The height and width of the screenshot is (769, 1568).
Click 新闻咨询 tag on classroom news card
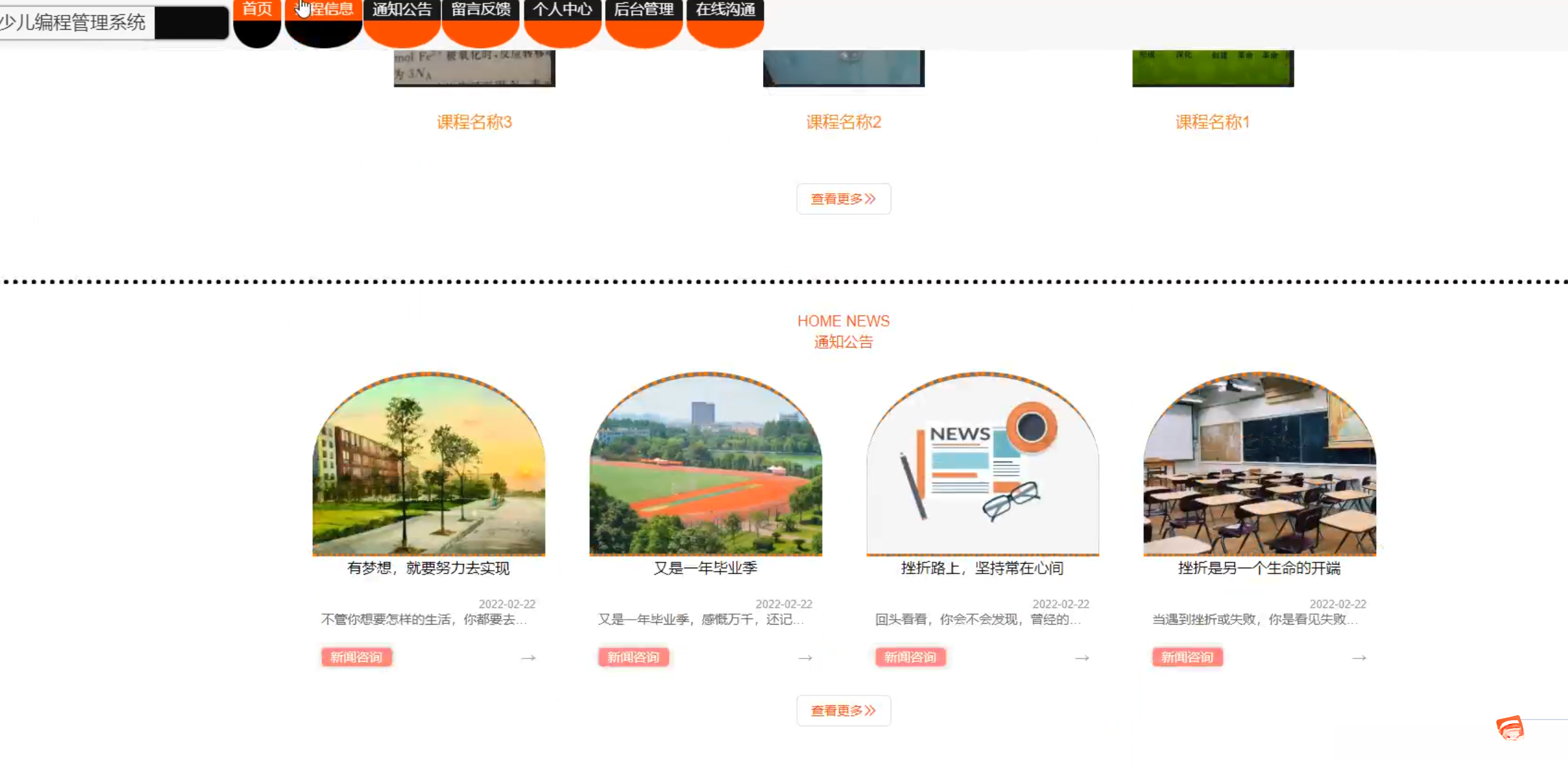[1187, 657]
